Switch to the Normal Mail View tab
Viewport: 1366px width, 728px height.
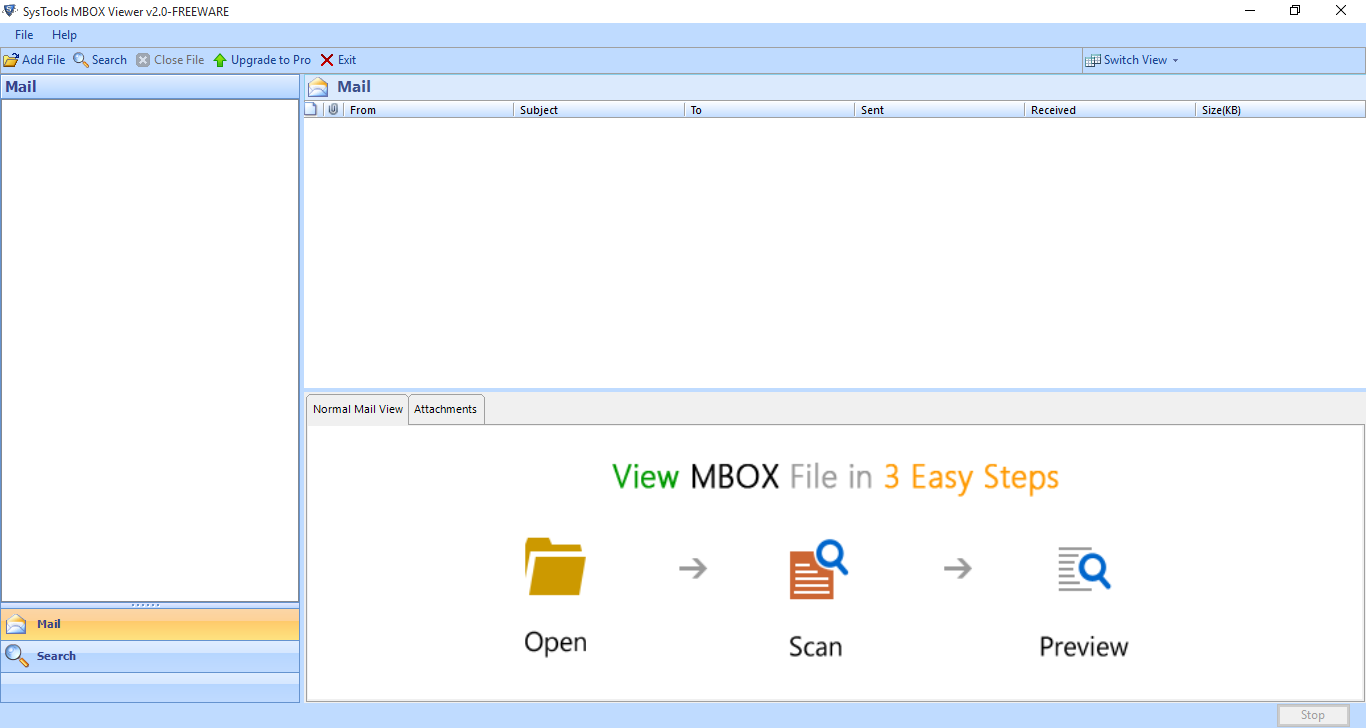358,409
